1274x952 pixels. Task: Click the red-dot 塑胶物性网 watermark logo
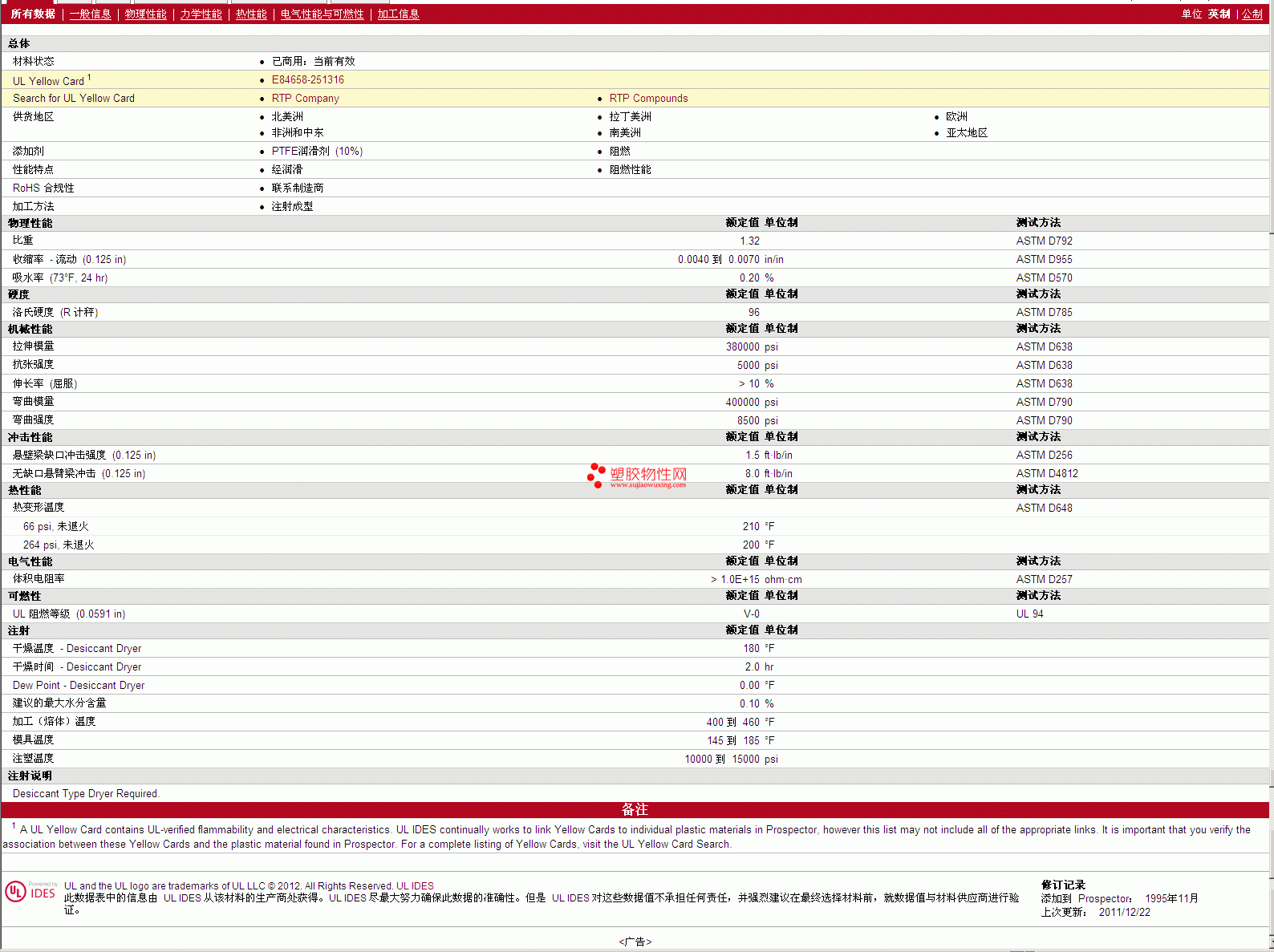tap(637, 476)
